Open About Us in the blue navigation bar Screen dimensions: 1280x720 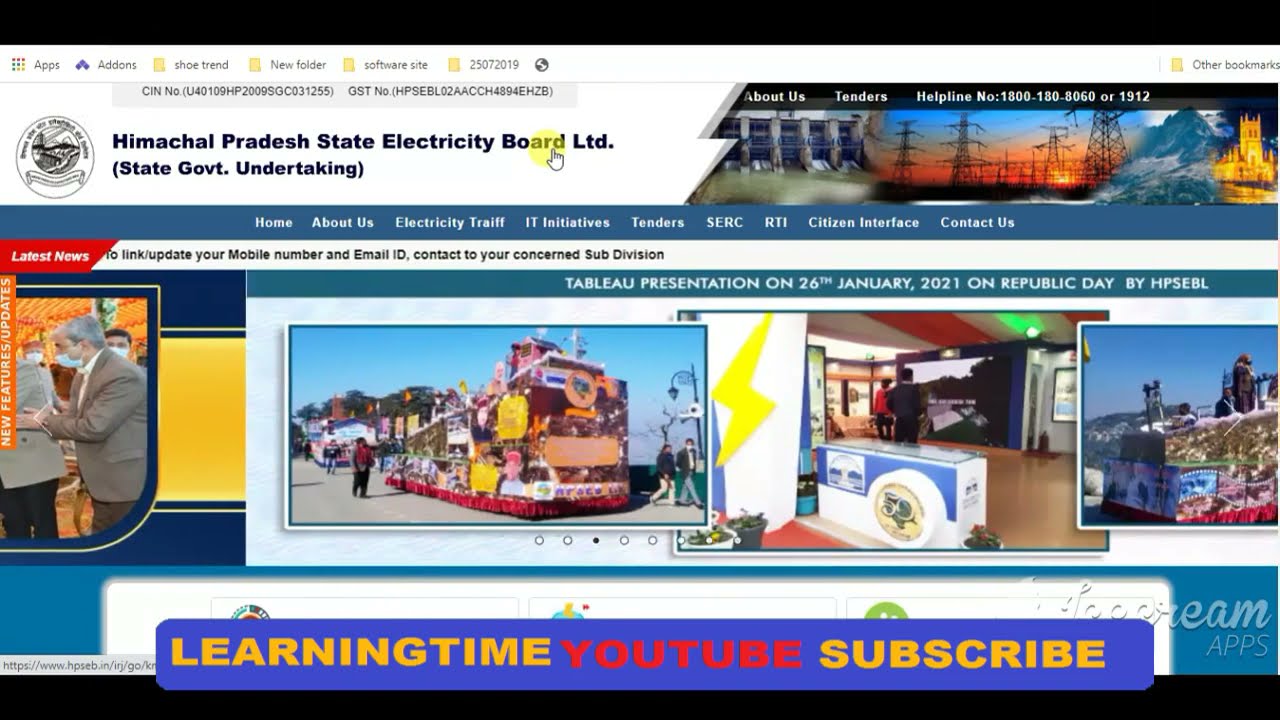pyautogui.click(x=343, y=223)
